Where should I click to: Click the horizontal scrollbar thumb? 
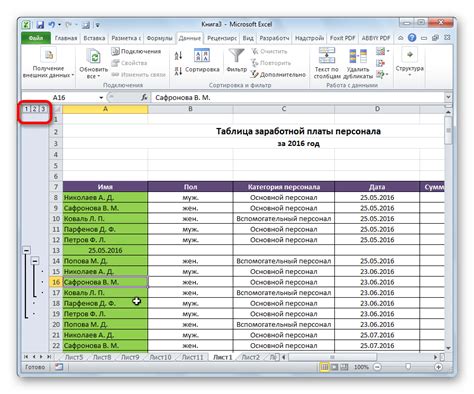pos(333,357)
